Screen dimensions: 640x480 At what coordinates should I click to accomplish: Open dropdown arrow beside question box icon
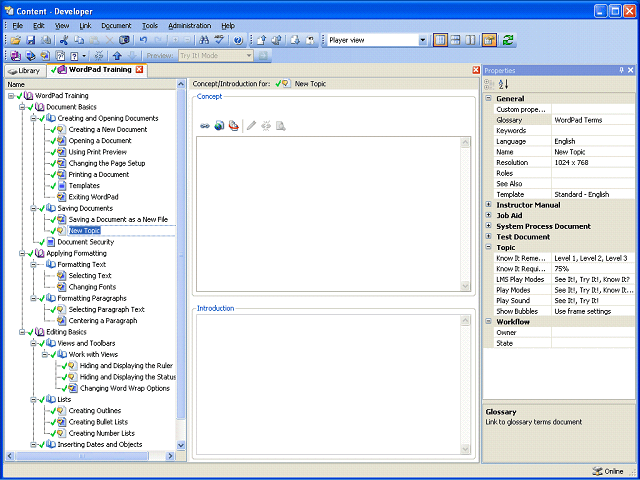pos(84,56)
